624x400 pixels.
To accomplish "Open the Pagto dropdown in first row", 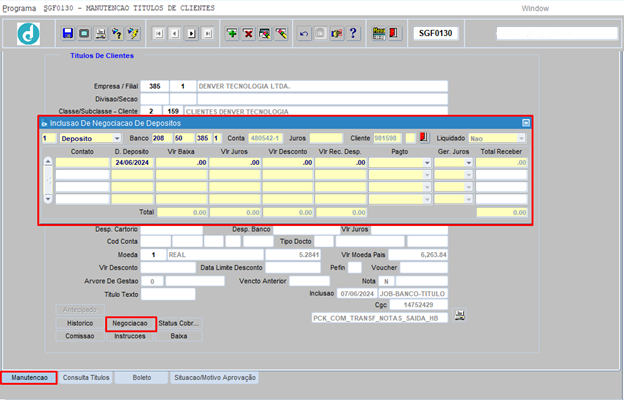I will point(426,162).
